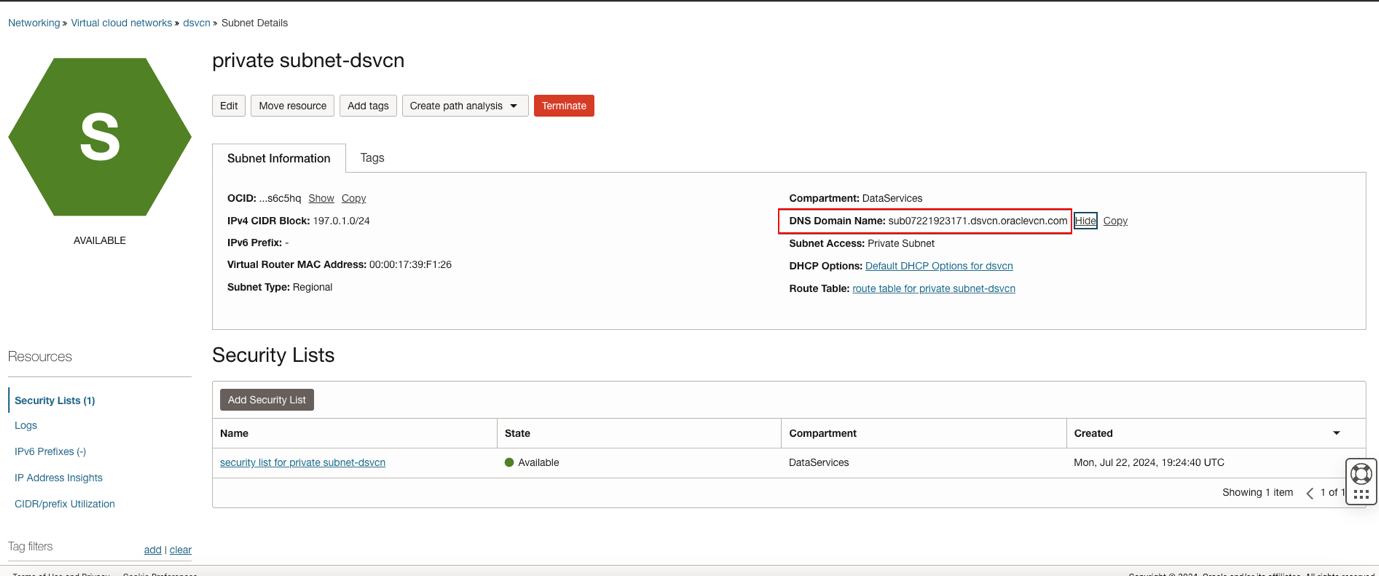1379x576 pixels.
Task: Sort by Created column arrow
Action: [x=1336, y=433]
